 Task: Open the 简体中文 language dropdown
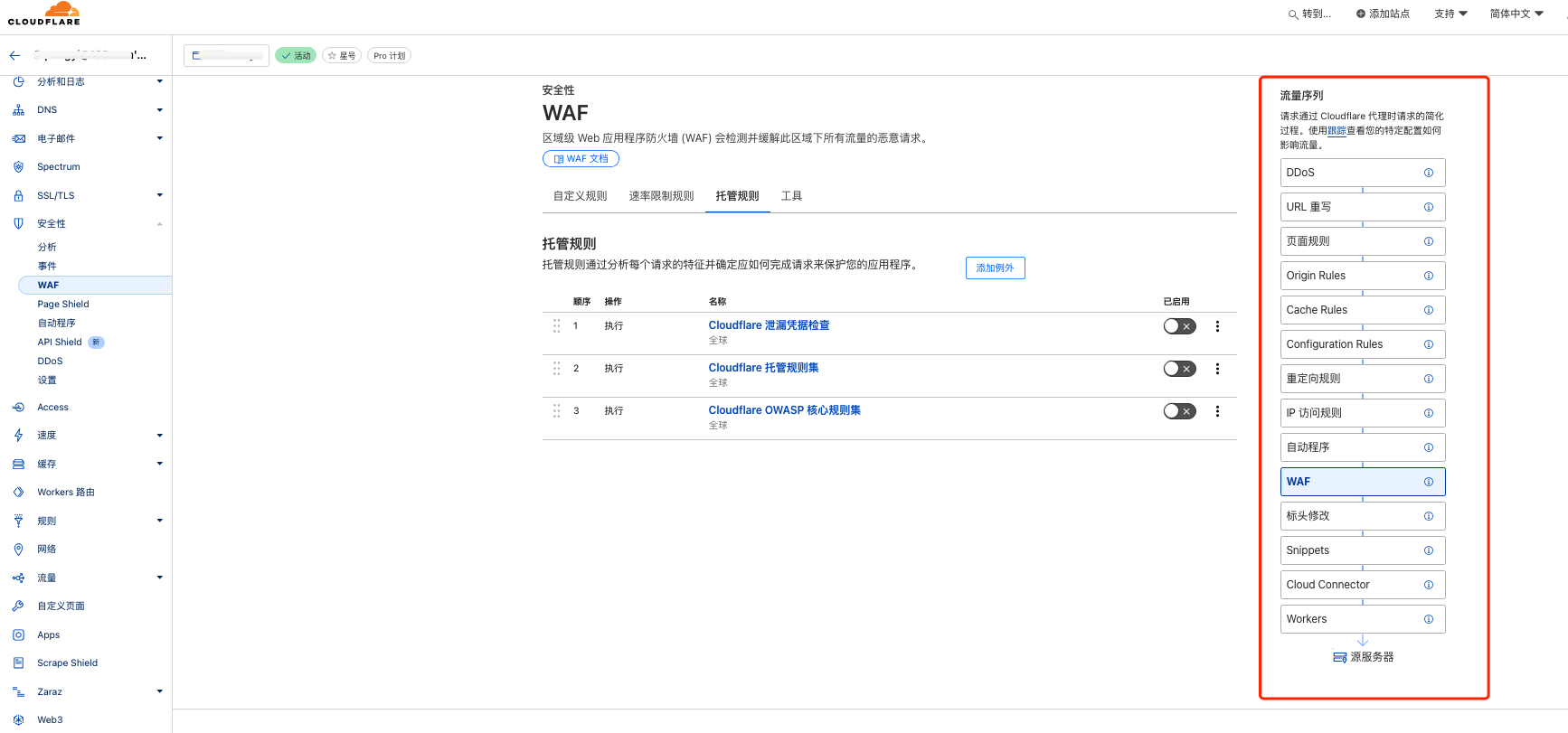tap(1516, 14)
